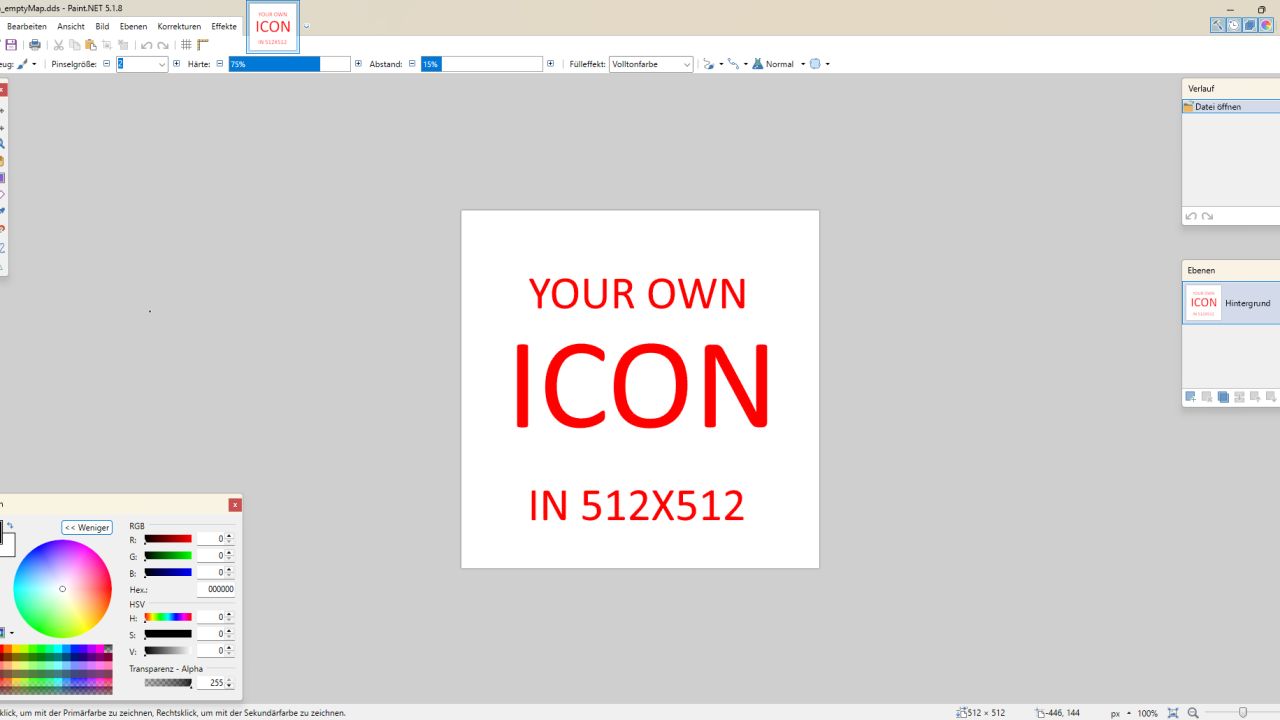
Task: Open the Korrekturen menu
Action: click(179, 26)
